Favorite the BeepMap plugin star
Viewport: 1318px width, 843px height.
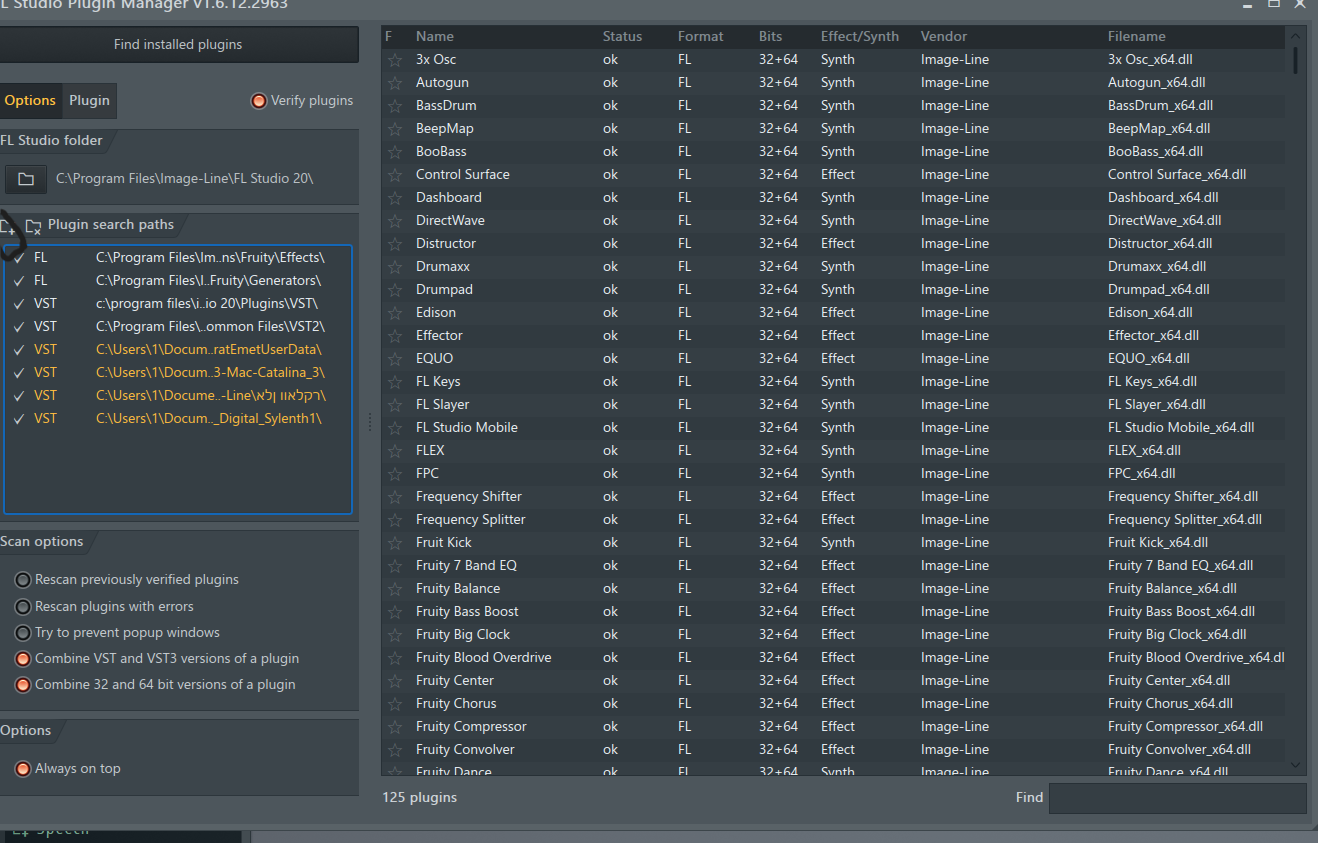(x=395, y=129)
